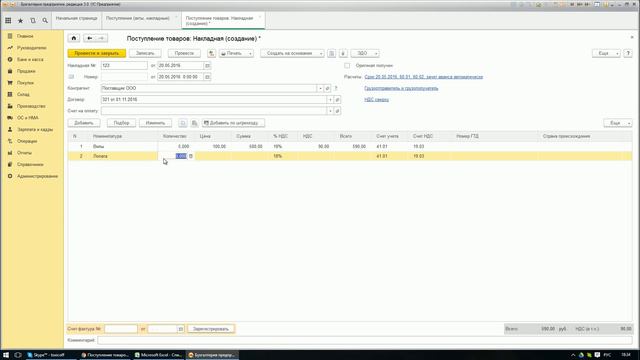Paste rows icon before Добавить по штрихкоду
Screen dimensions: 640x360
[x=194, y=123]
